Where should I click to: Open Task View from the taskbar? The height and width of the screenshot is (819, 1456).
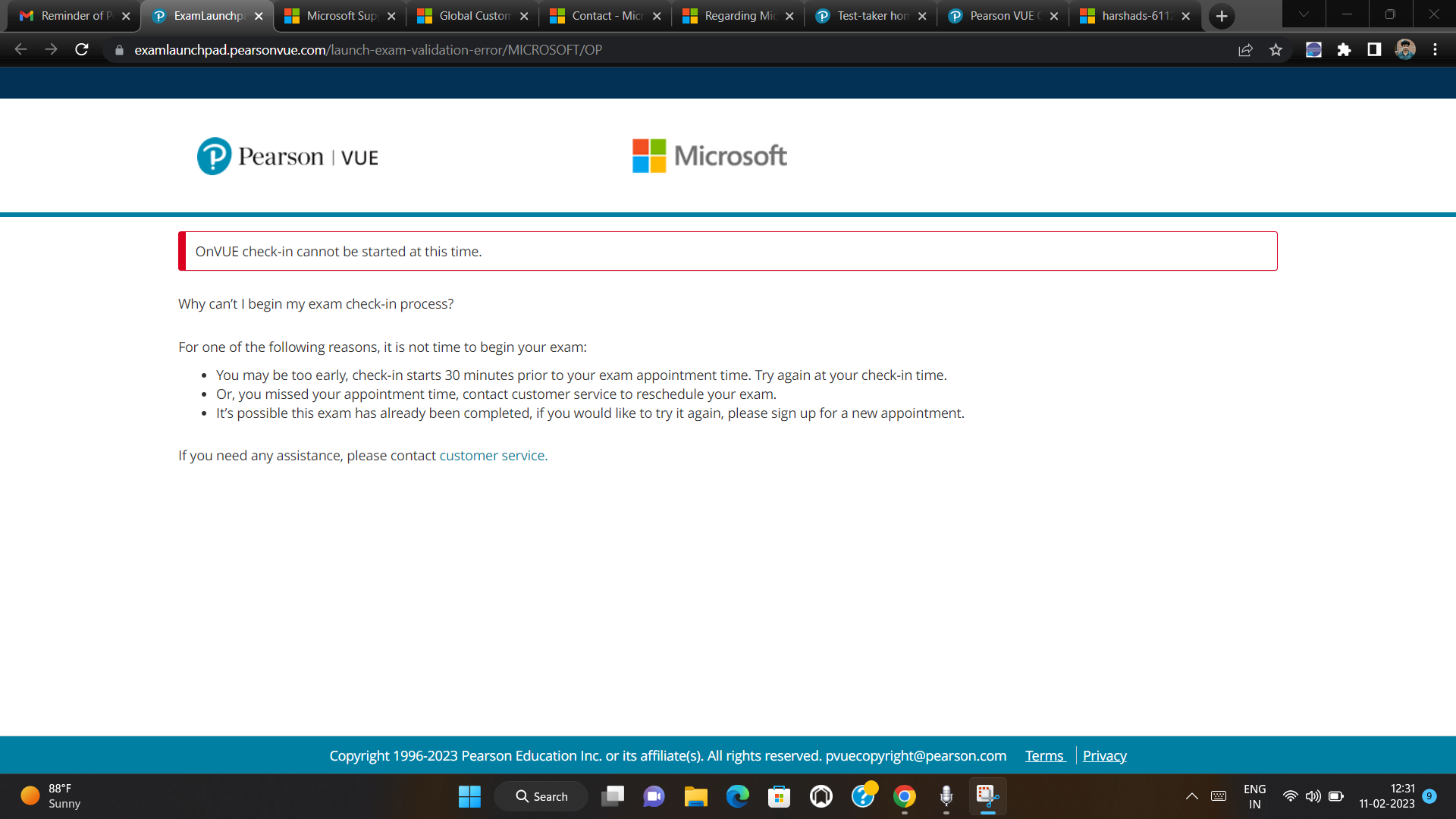click(x=613, y=796)
